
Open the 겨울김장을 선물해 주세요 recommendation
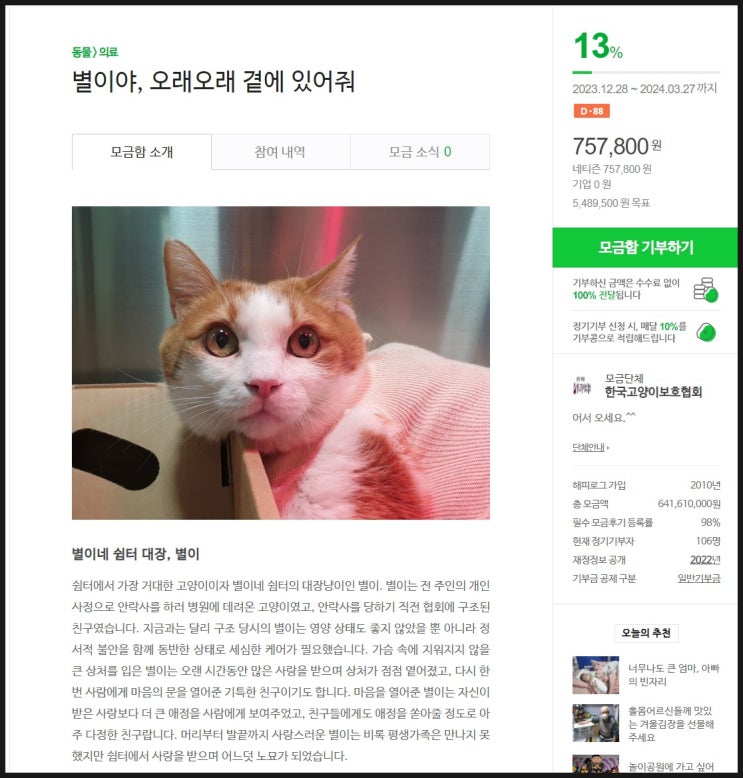pos(671,724)
